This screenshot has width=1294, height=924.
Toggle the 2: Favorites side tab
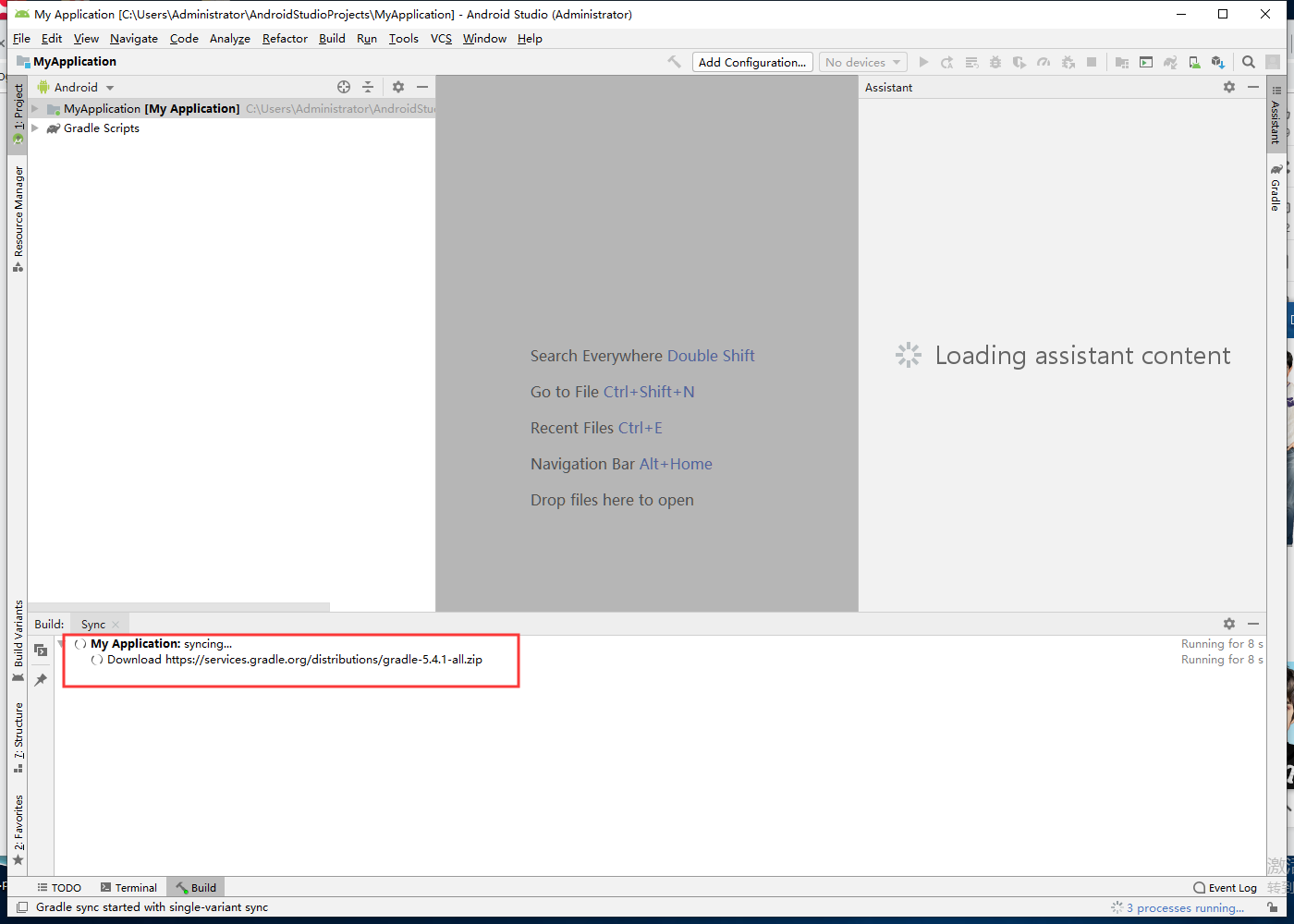pos(18,830)
